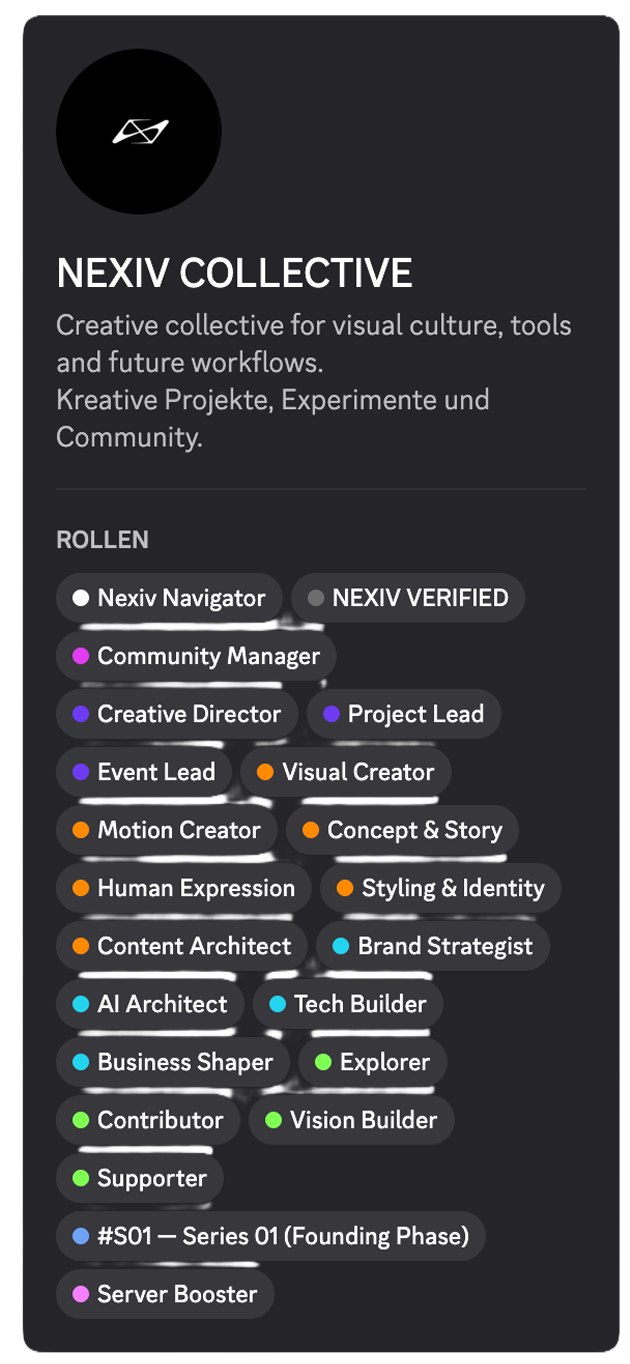The width and height of the screenshot is (630, 1364).
Task: Select the Event Lead role tag
Action: click(x=144, y=772)
